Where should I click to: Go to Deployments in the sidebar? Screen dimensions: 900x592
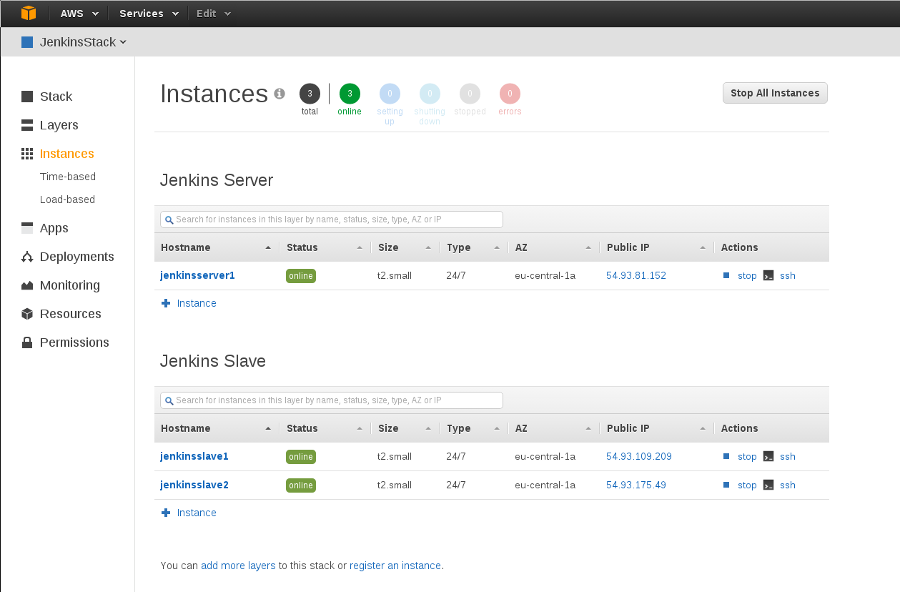tap(76, 257)
